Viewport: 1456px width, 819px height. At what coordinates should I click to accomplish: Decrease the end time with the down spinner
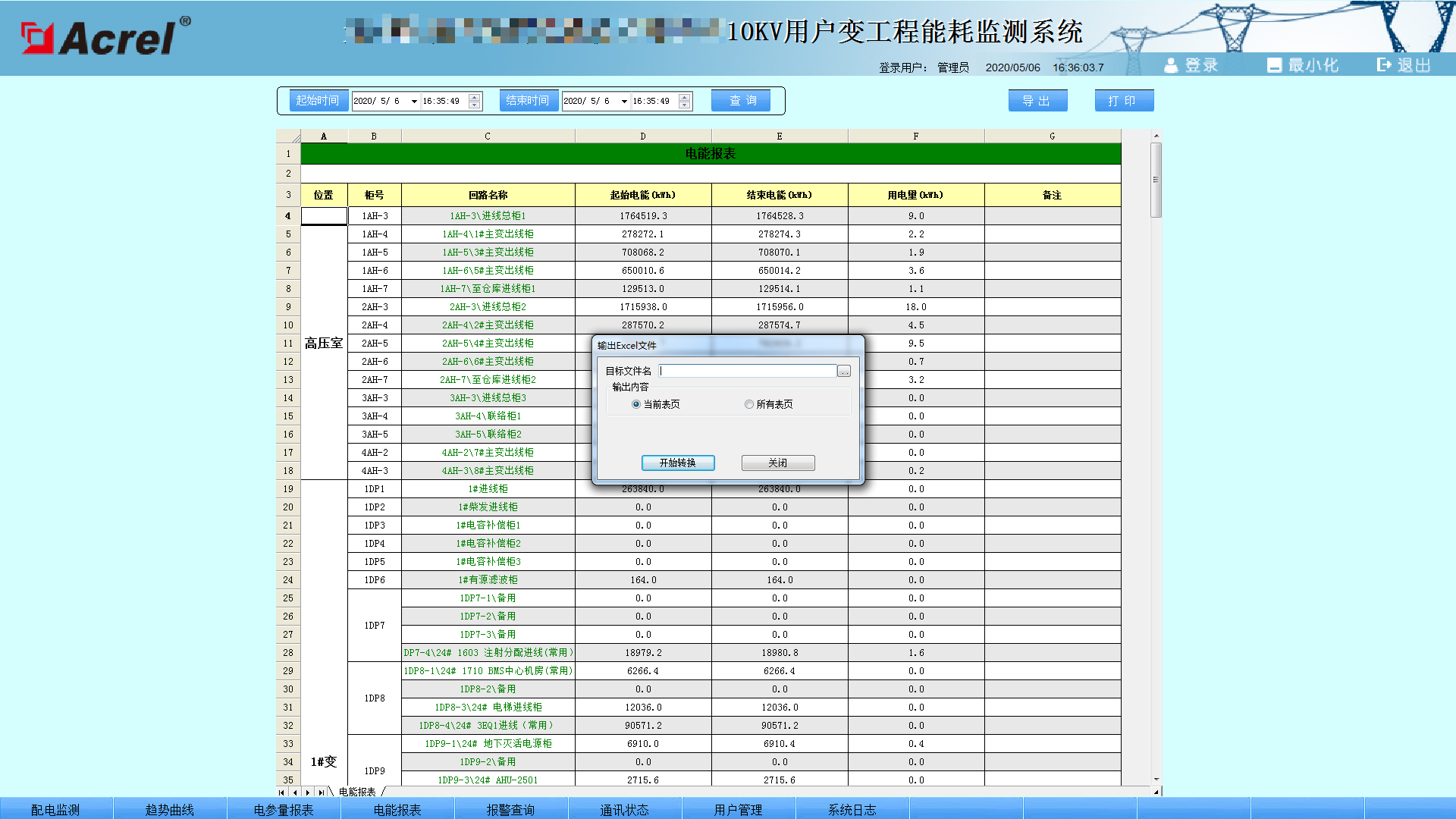[685, 105]
